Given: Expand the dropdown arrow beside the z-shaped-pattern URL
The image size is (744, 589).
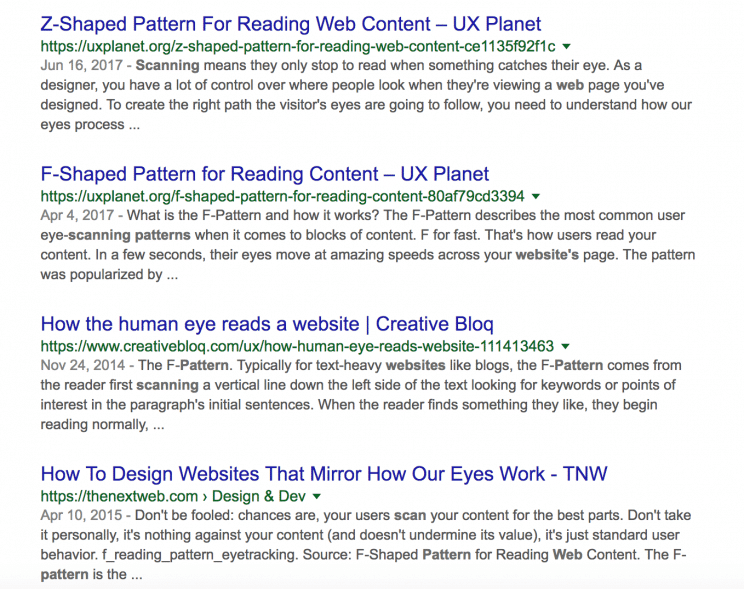Looking at the screenshot, I should tap(567, 47).
